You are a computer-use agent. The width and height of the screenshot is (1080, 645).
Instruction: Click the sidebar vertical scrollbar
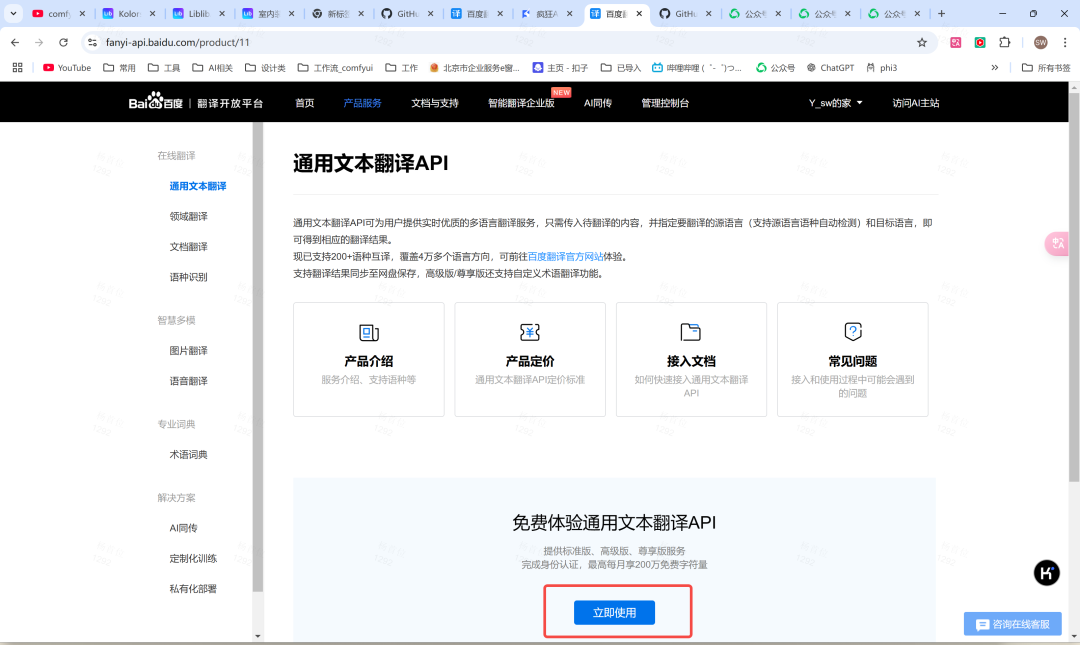pyautogui.click(x=258, y=357)
